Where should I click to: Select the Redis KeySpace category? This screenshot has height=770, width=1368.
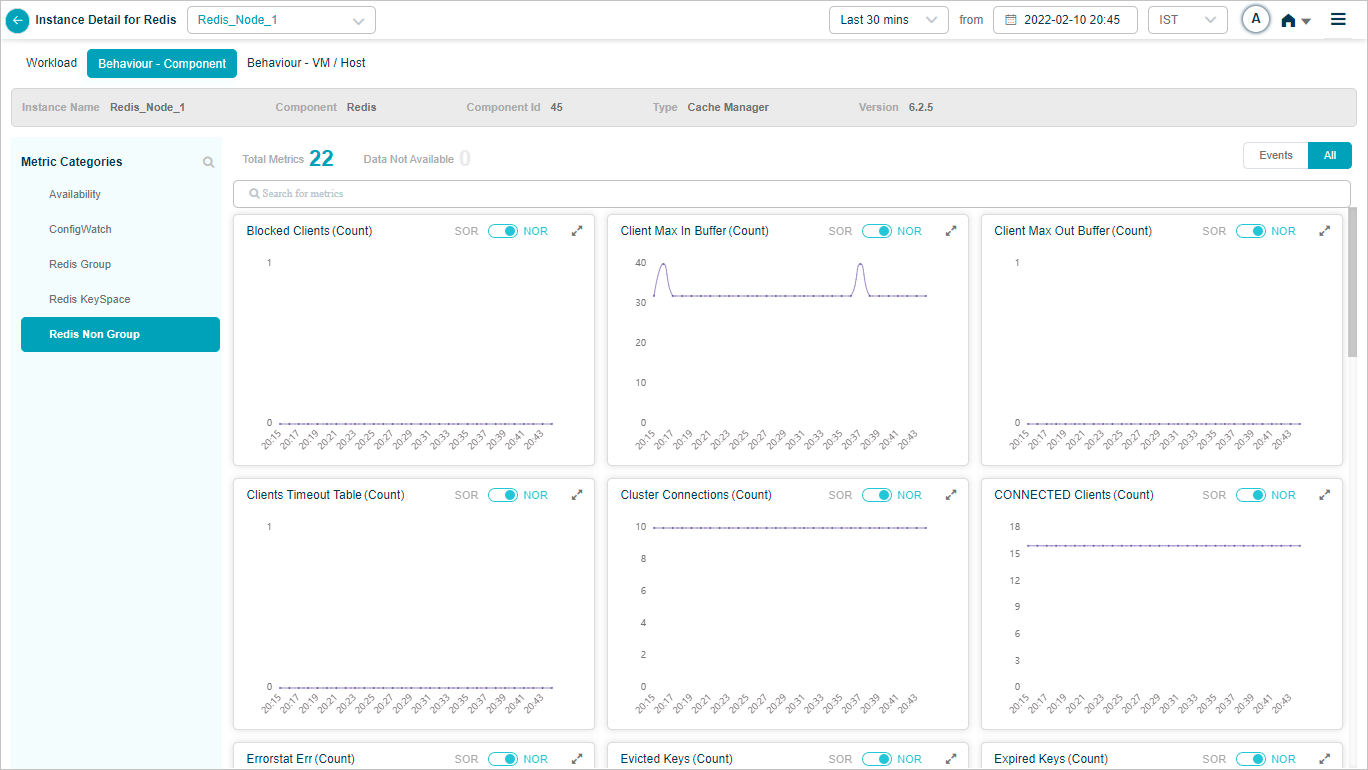90,299
